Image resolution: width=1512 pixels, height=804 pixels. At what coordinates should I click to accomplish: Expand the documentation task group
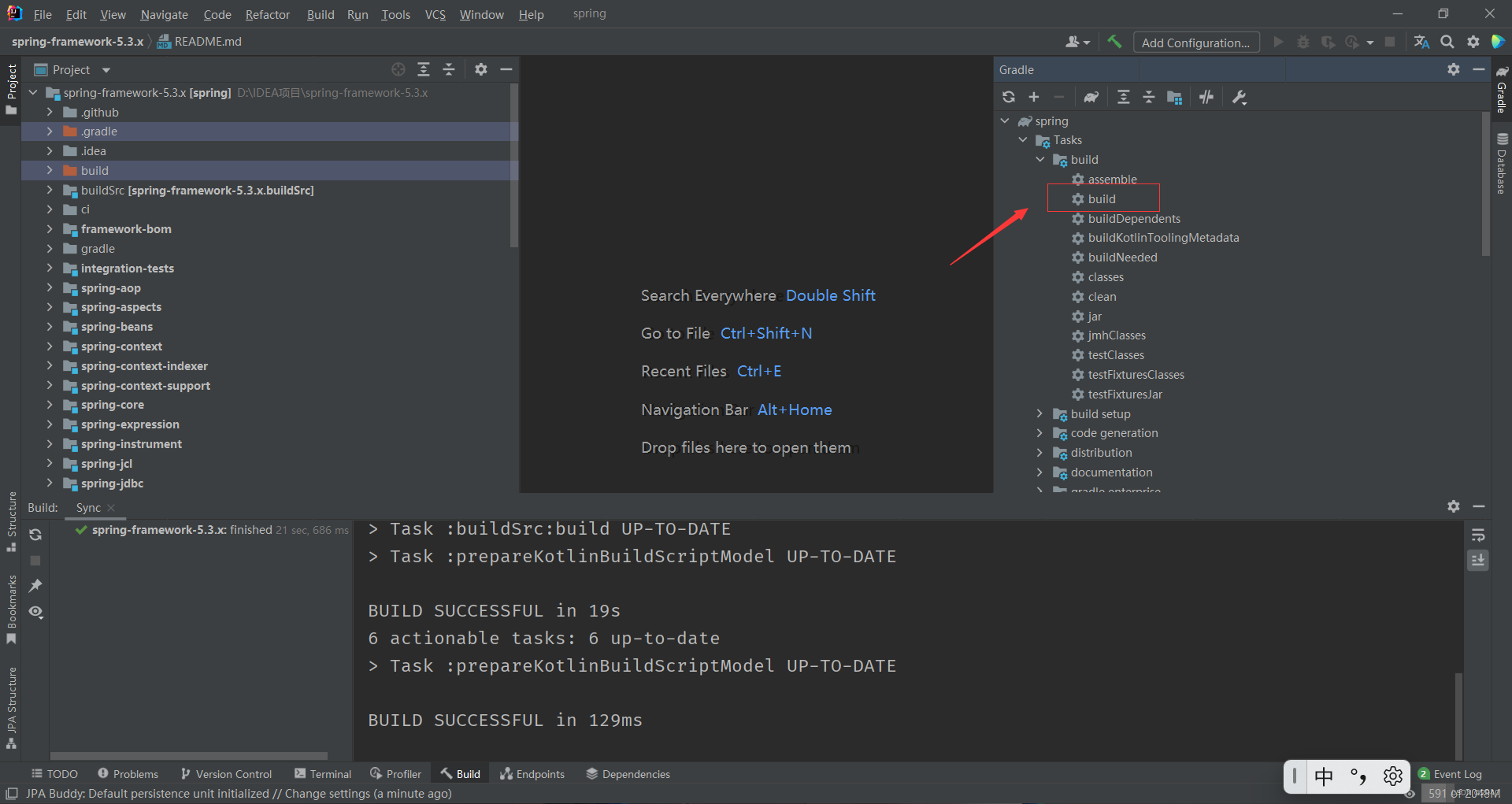click(x=1040, y=472)
